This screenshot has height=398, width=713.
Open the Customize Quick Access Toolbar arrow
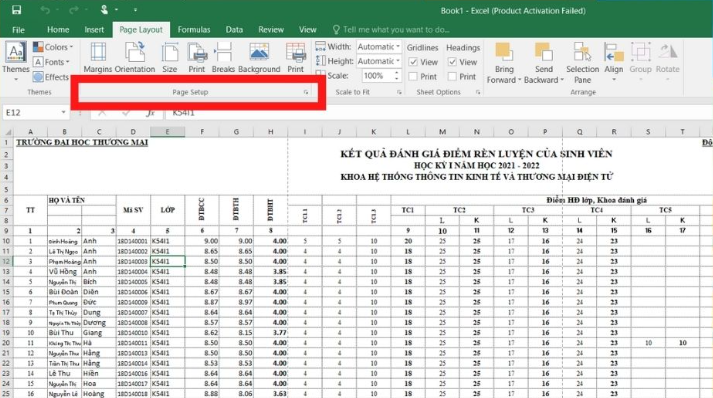[x=135, y=10]
